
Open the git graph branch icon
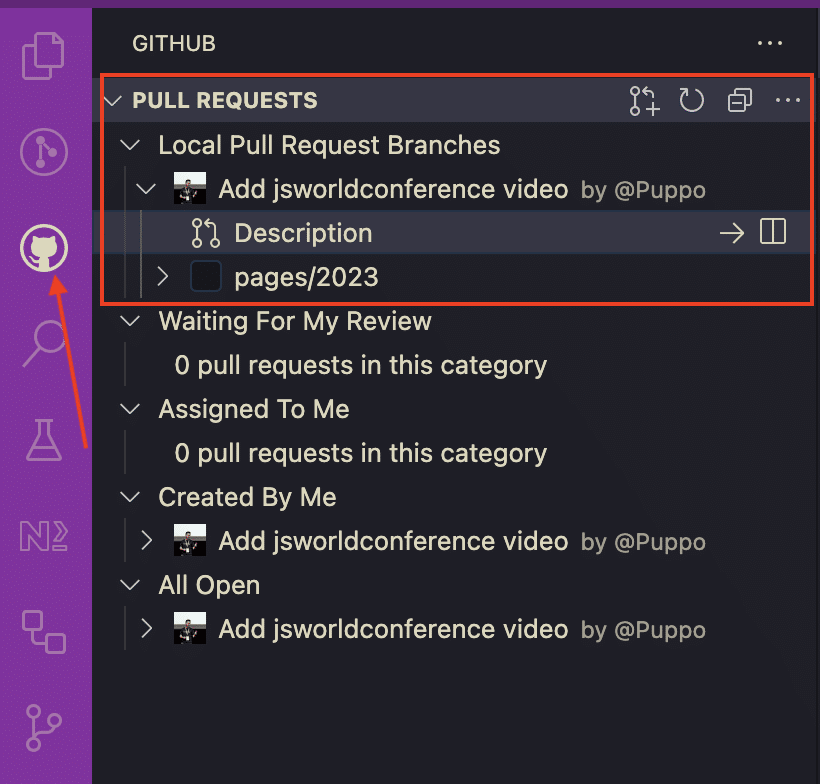44,728
